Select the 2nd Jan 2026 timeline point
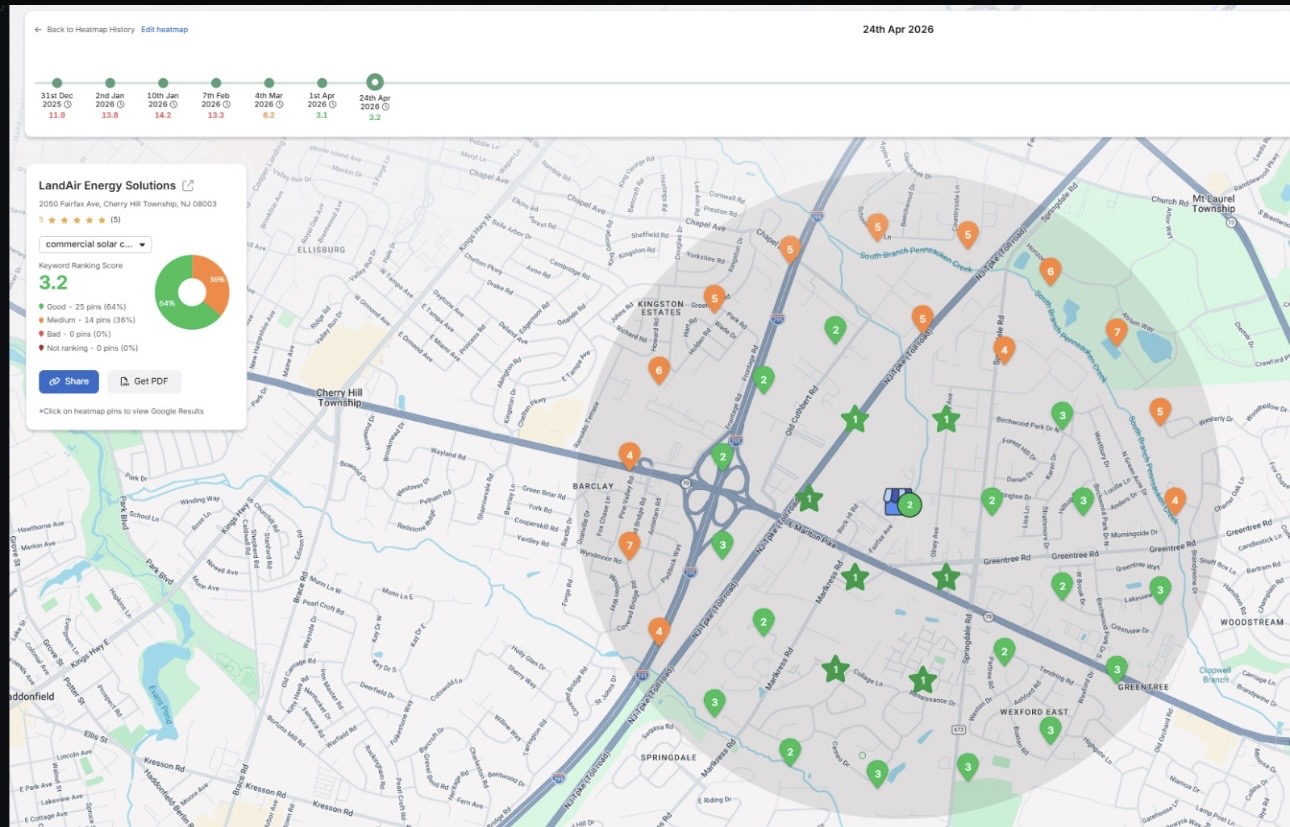 [110, 83]
